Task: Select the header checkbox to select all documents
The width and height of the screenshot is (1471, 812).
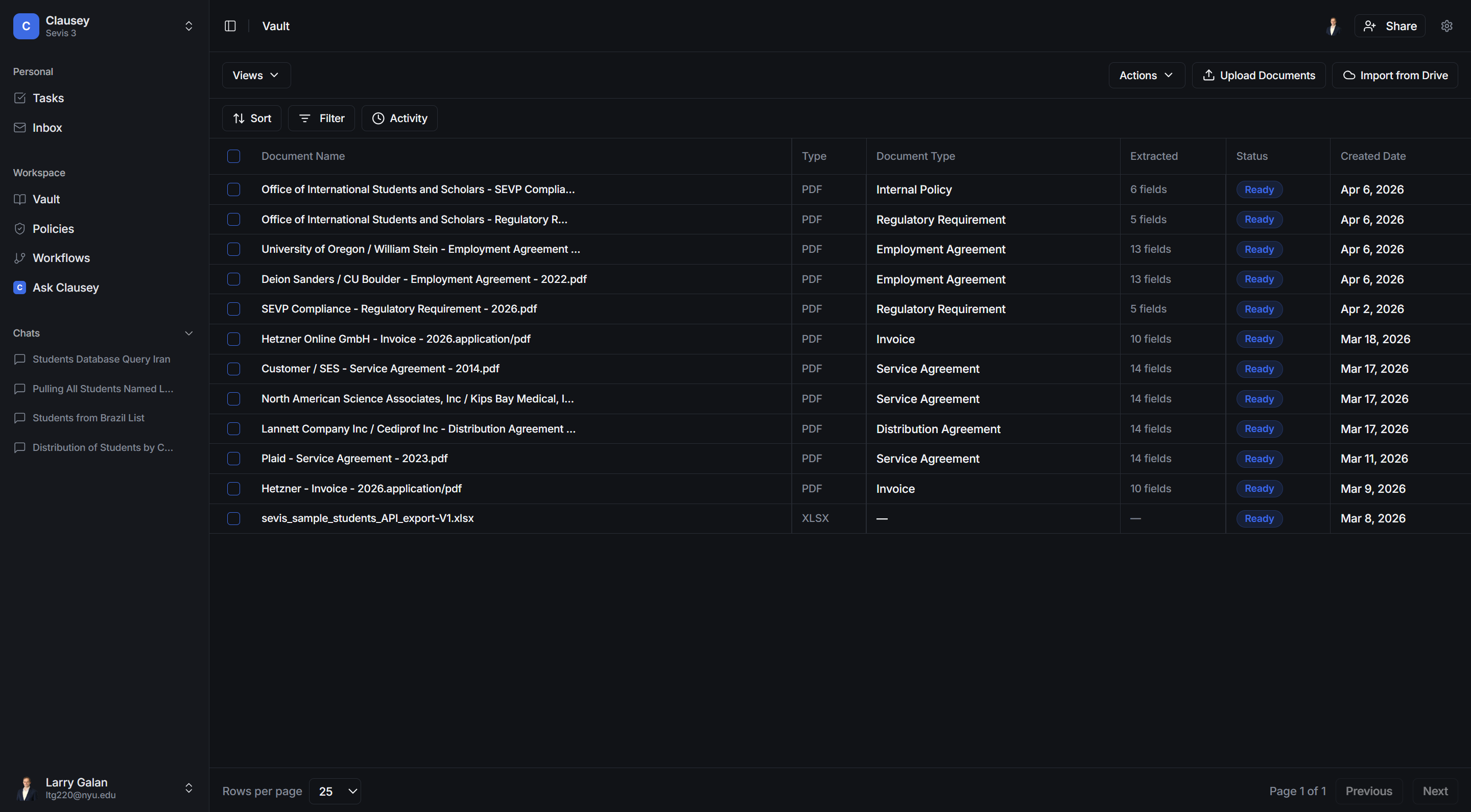Action: coord(233,156)
